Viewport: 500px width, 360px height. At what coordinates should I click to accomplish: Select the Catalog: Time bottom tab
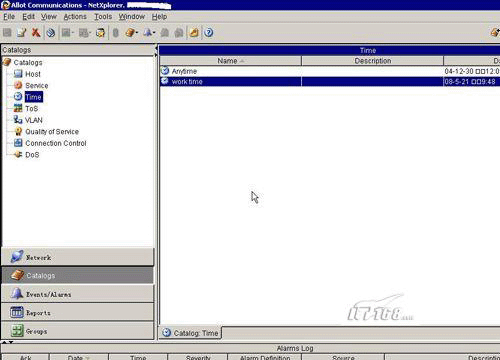pyautogui.click(x=190, y=333)
